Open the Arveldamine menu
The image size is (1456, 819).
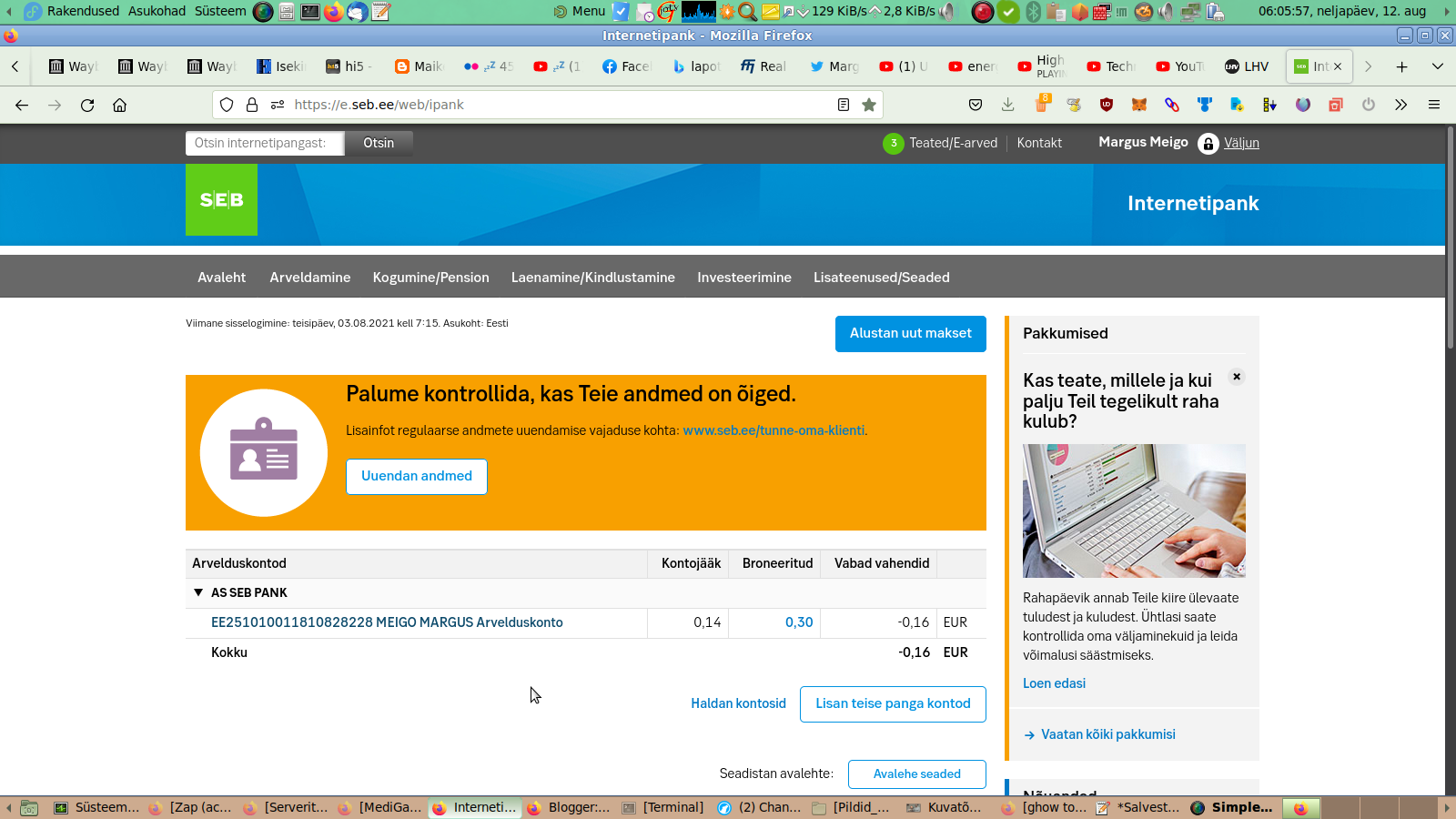pyautogui.click(x=310, y=278)
